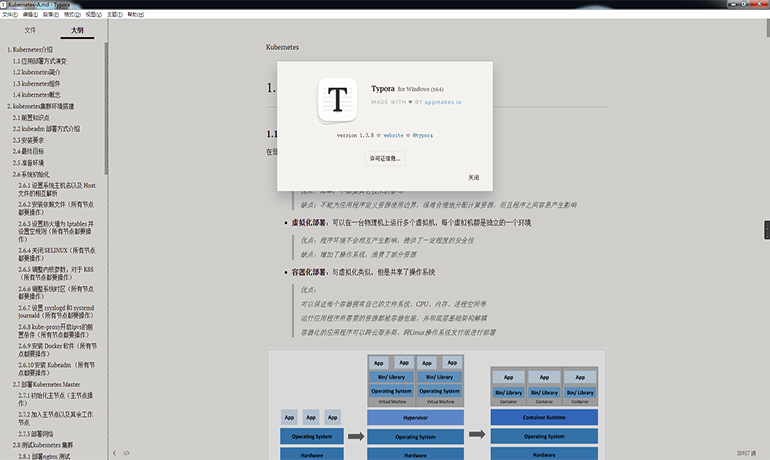Jump to outline item 2.2 kubeadm 部署方式介绍
Image resolution: width=770 pixels, height=460 pixels.
[x=46, y=129]
